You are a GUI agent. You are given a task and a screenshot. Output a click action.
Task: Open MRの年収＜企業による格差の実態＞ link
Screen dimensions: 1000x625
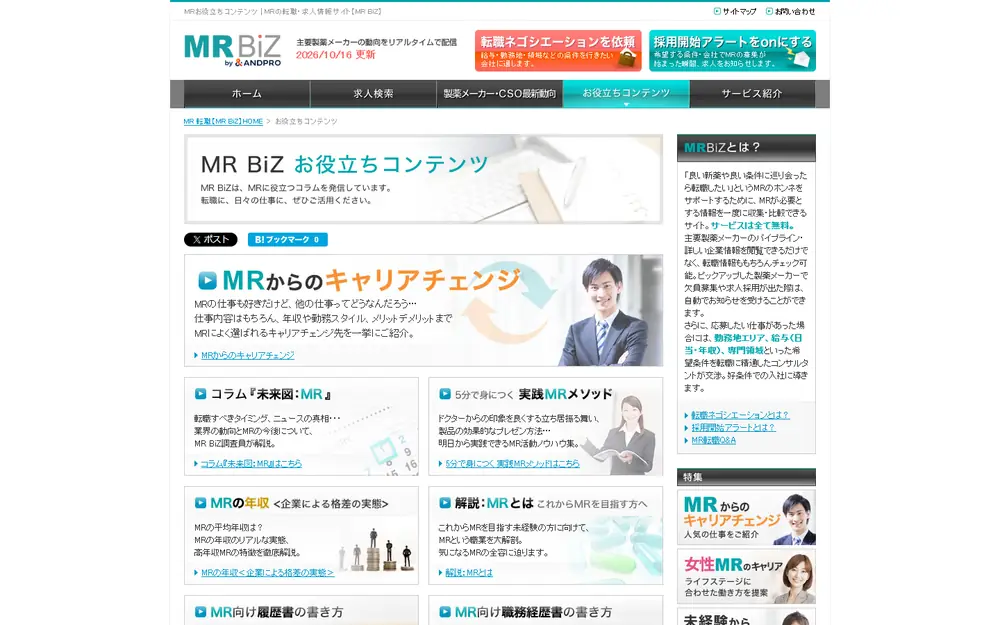[x=267, y=573]
